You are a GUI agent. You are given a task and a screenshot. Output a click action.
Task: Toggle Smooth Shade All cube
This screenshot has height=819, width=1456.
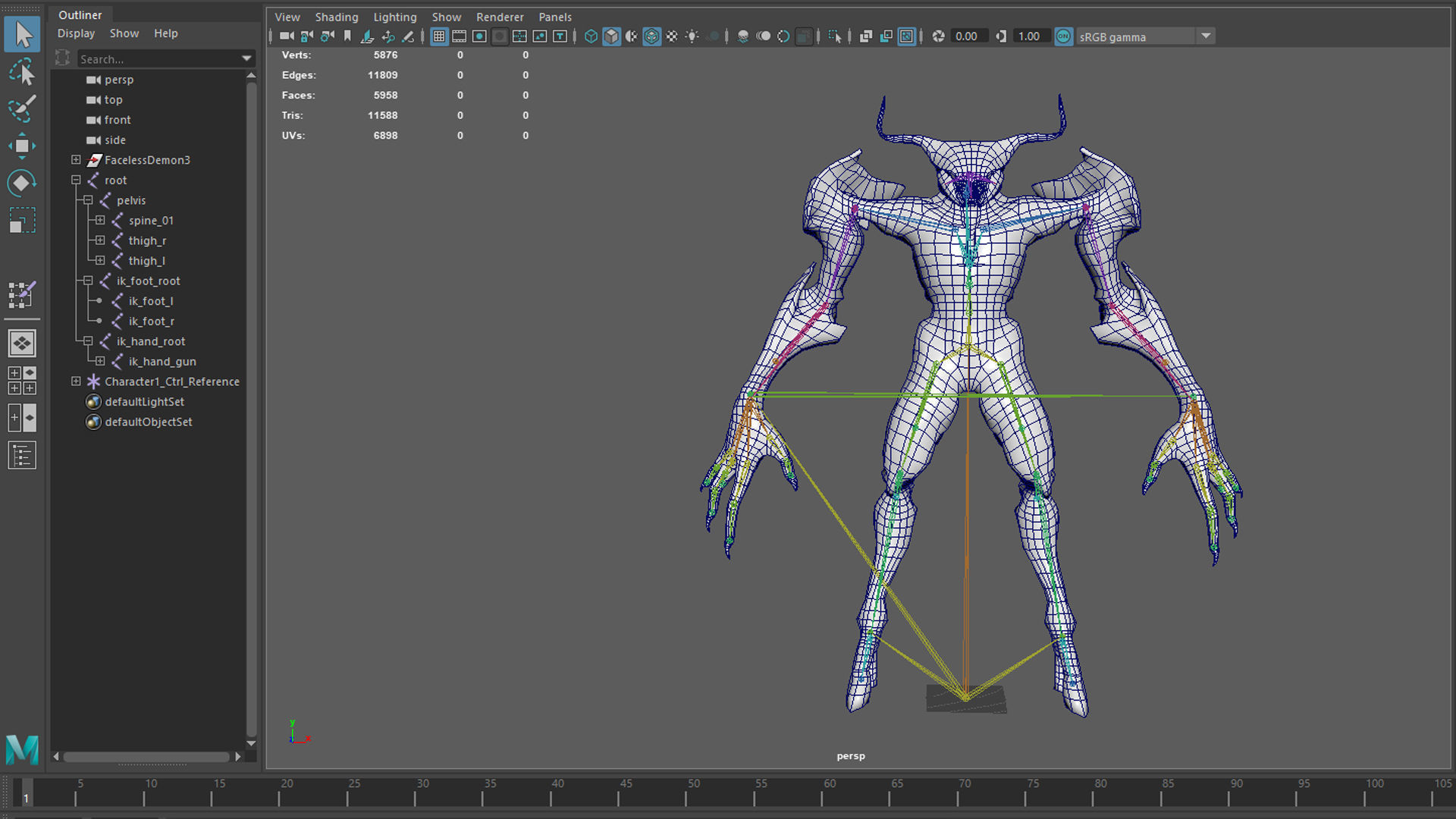coord(611,36)
